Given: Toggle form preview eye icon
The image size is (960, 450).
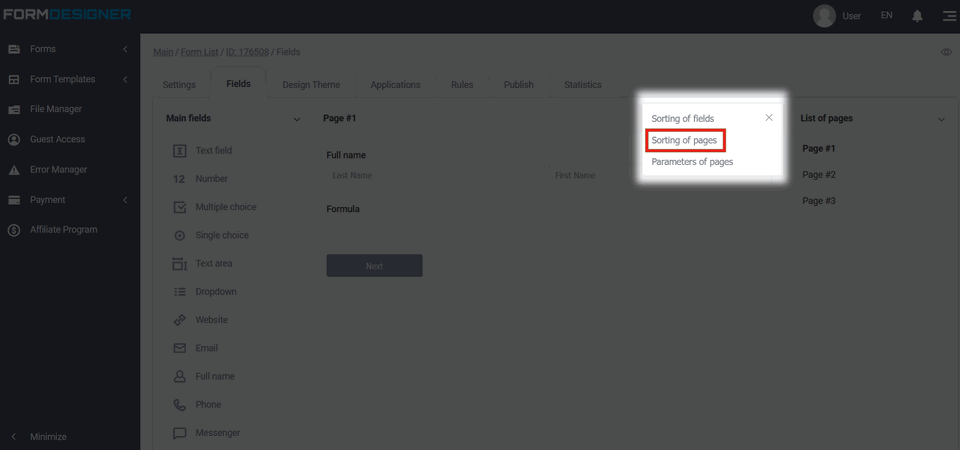Looking at the screenshot, I should coord(947,52).
